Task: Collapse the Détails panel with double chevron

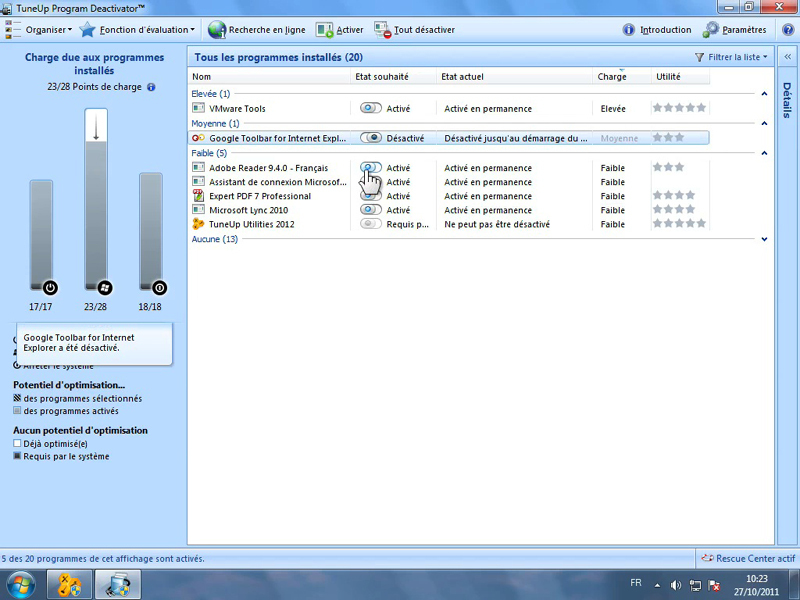Action: [x=787, y=57]
